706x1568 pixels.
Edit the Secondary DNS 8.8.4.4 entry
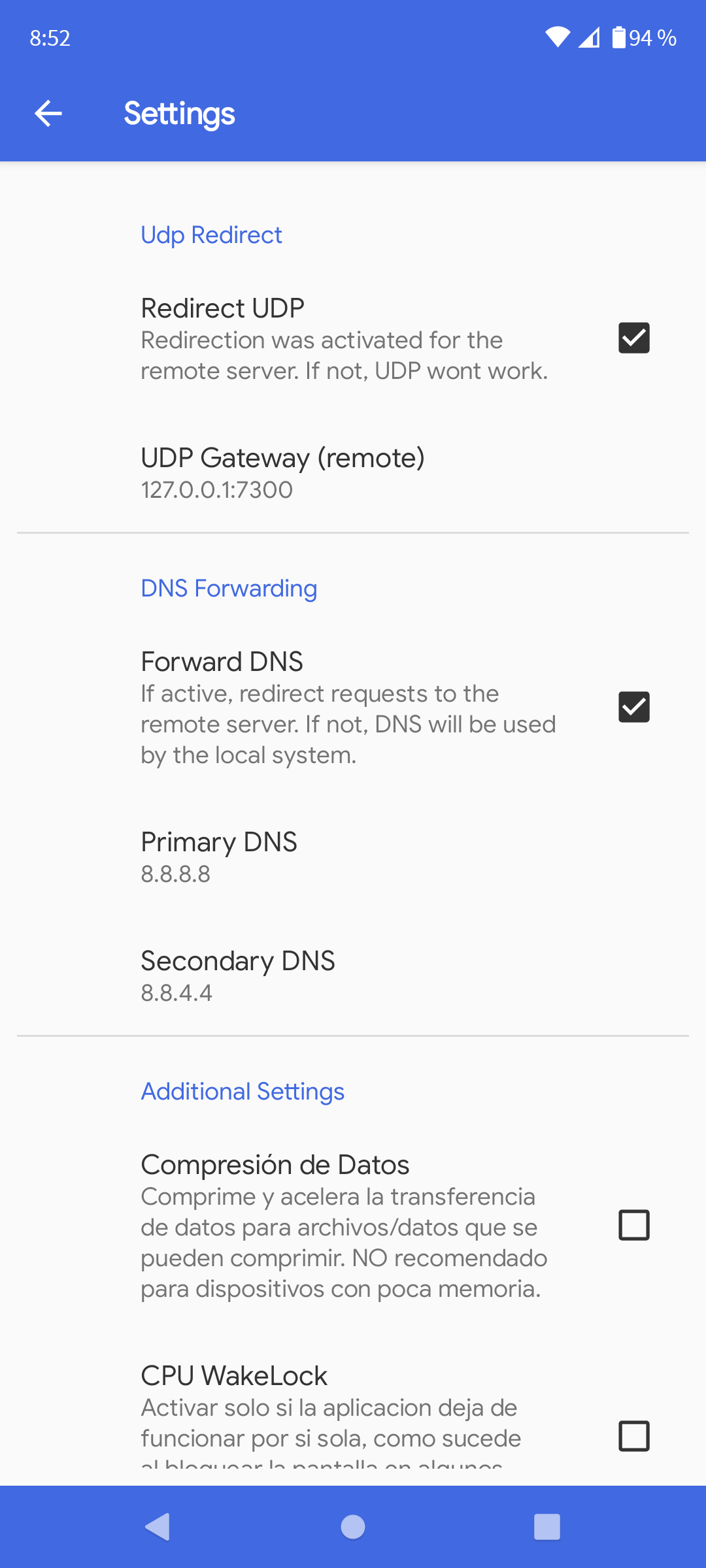pos(353,976)
